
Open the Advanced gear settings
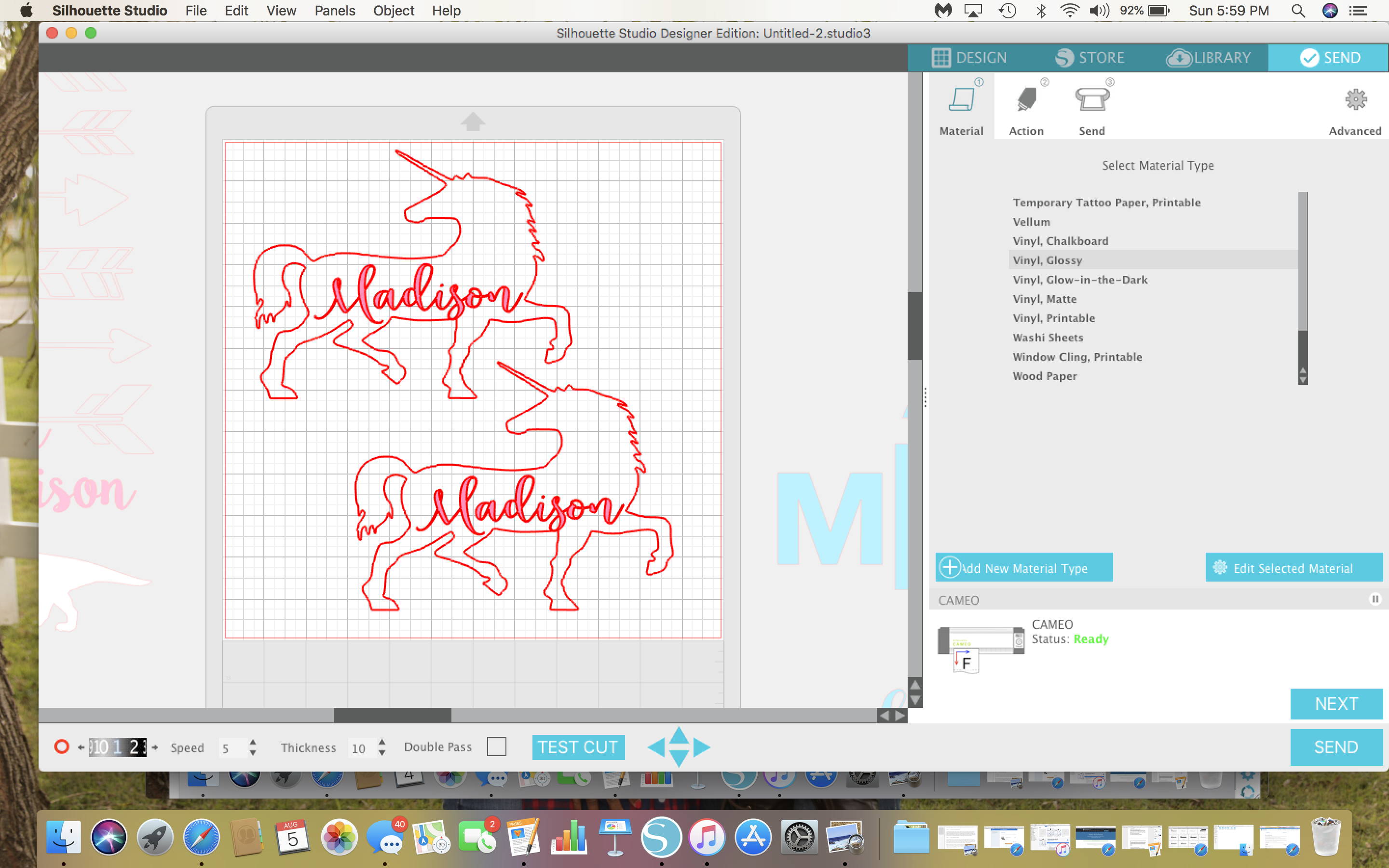tap(1356, 99)
